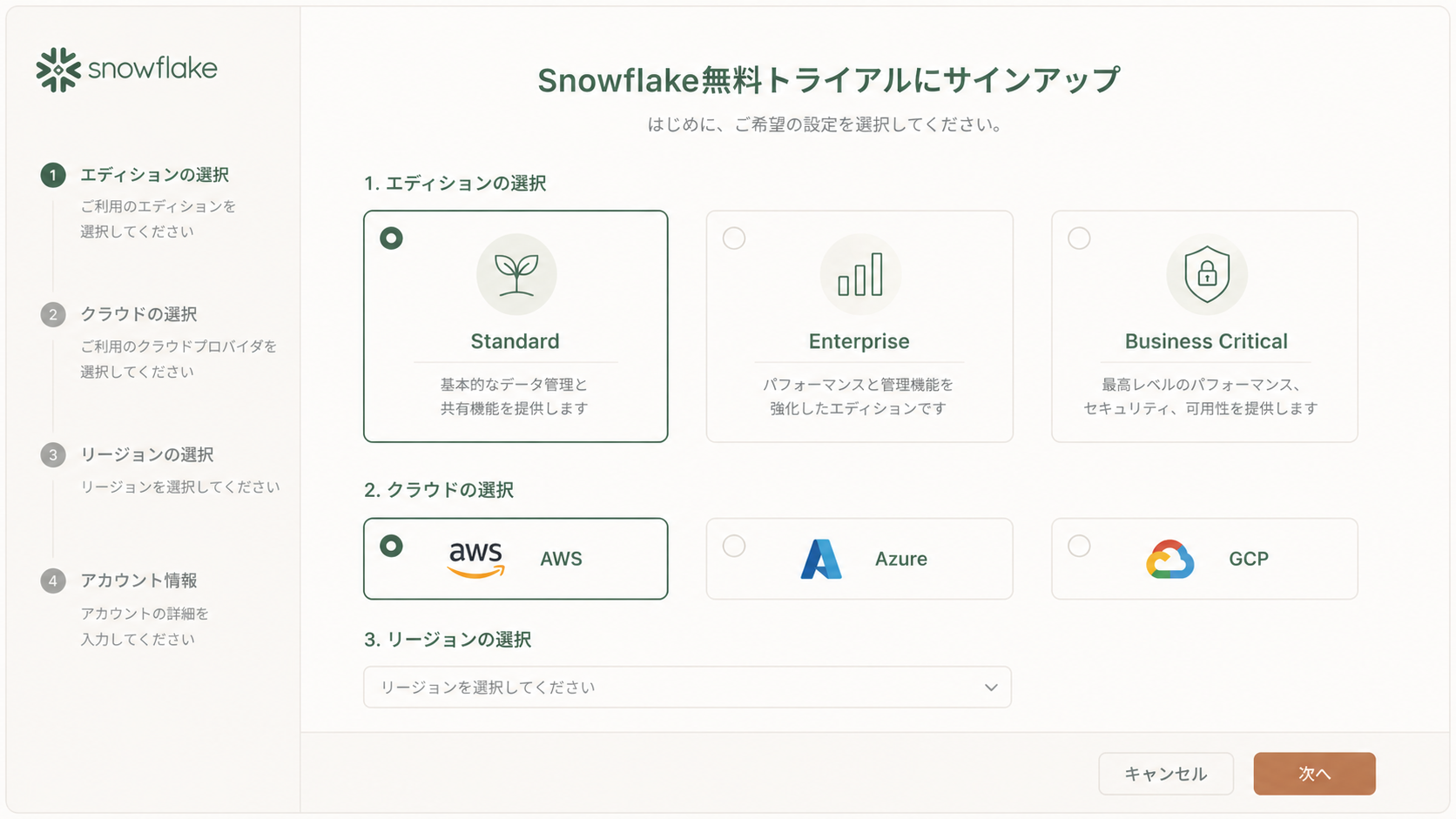Click the Google Cloud logo icon

click(1170, 559)
